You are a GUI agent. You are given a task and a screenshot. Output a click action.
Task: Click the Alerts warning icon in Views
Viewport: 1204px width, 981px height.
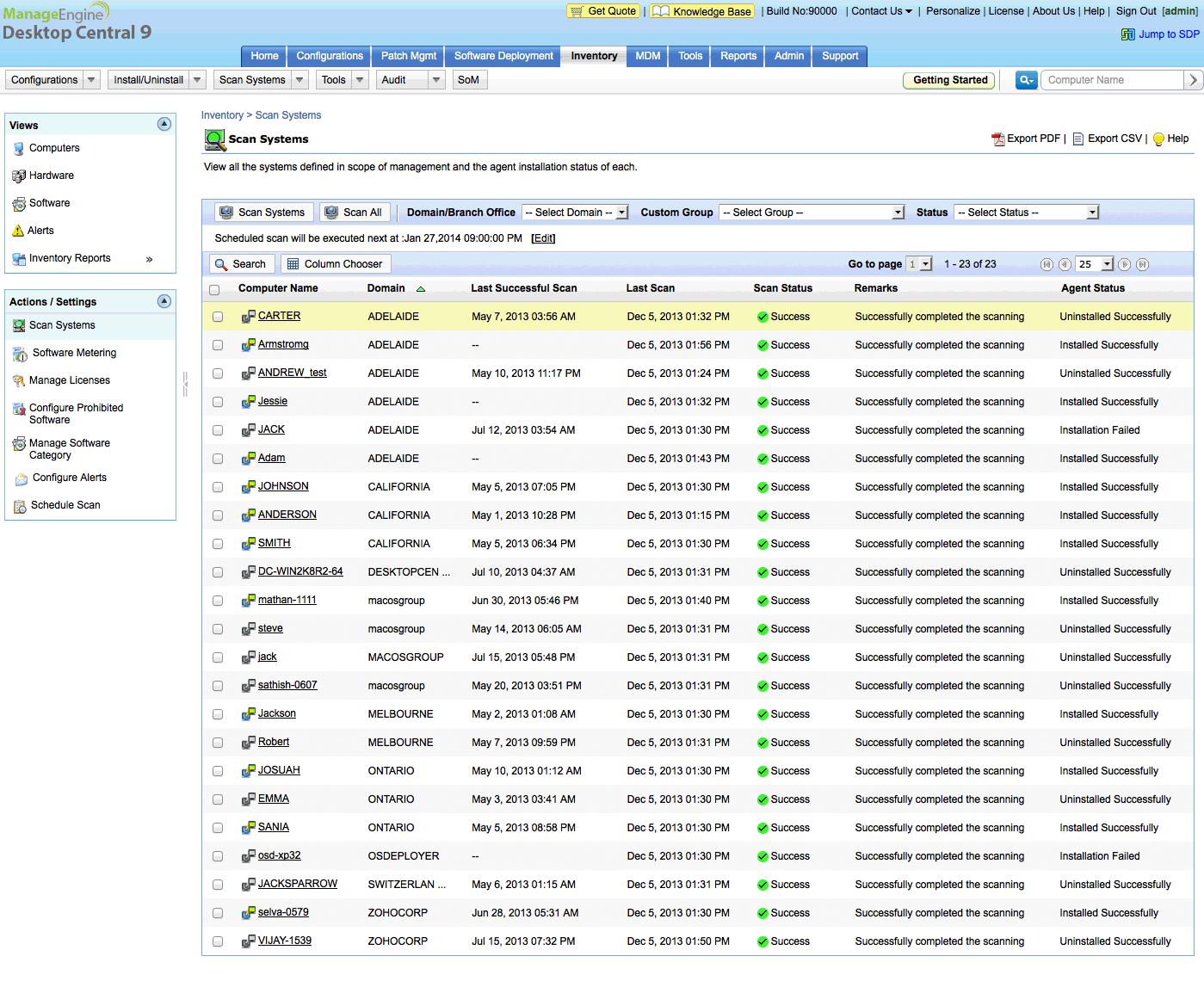coord(18,231)
